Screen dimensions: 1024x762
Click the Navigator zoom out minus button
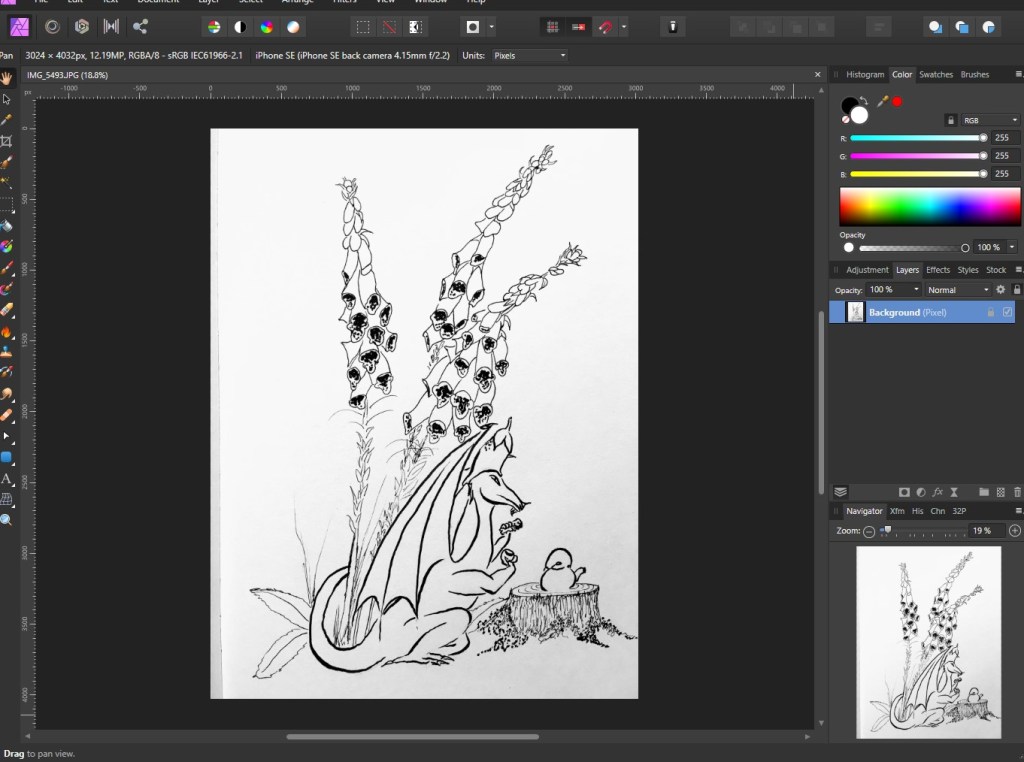tap(869, 531)
